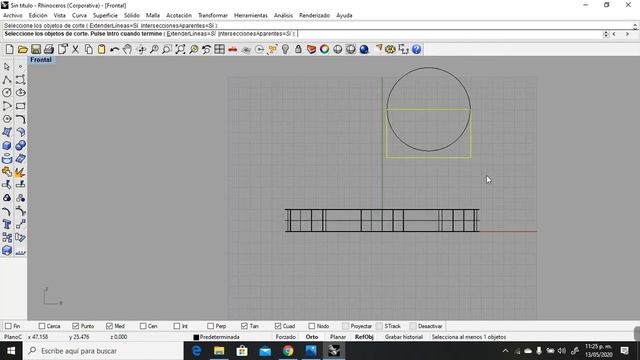The height and width of the screenshot is (360, 640).
Task: Open the Superficie menu
Action: point(105,16)
